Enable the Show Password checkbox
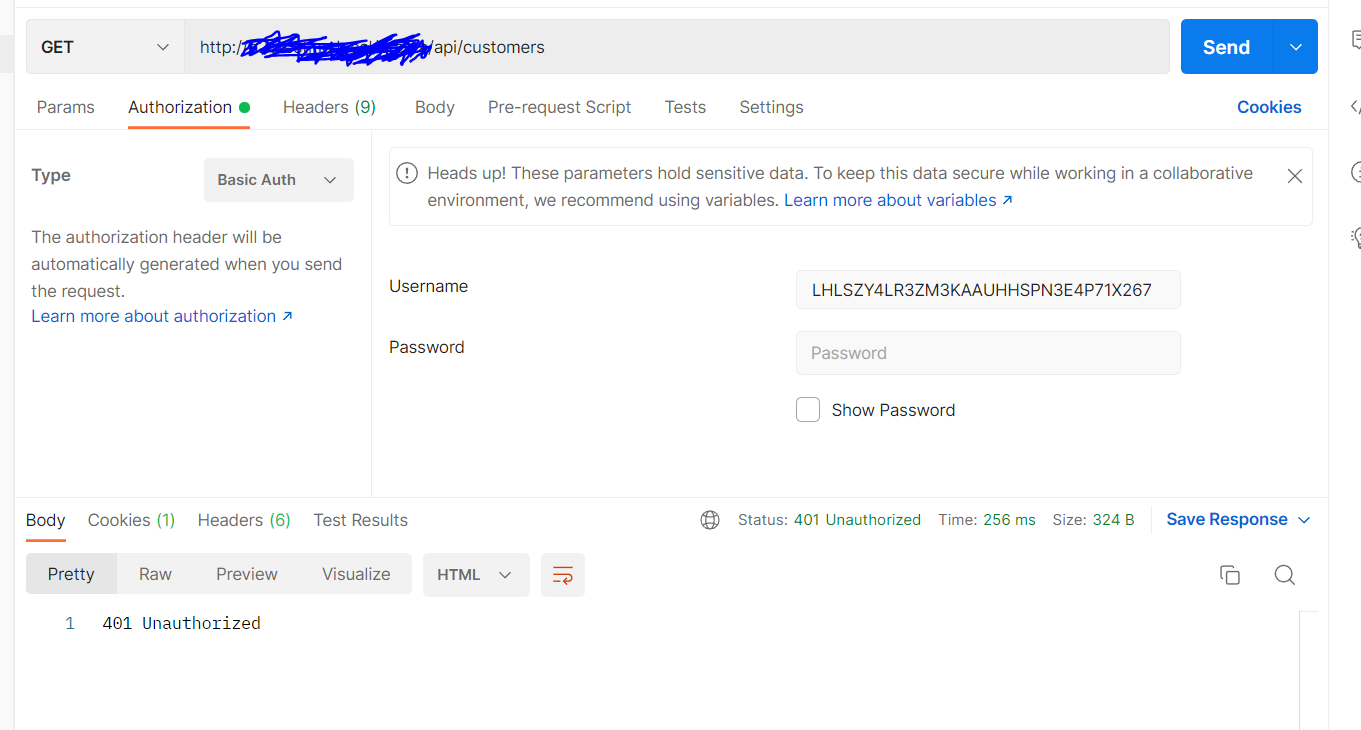 (808, 409)
